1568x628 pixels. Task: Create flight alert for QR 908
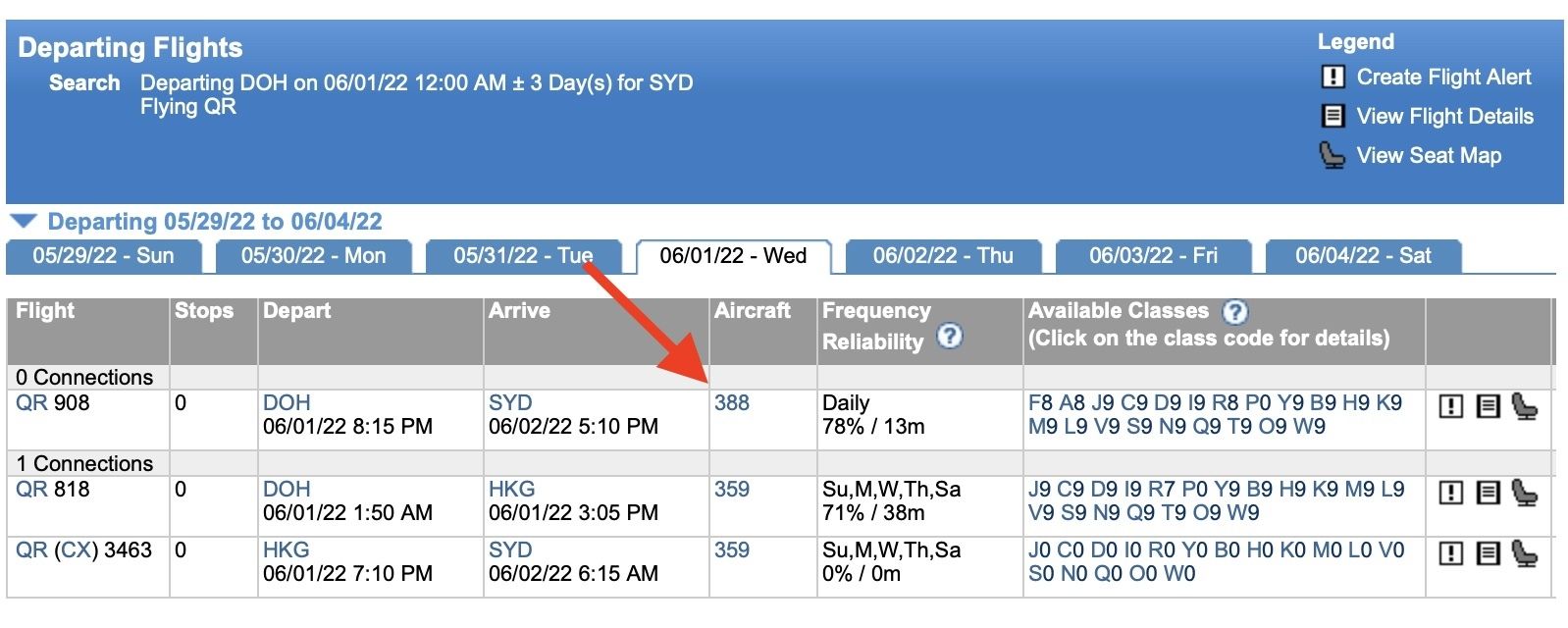[1451, 406]
